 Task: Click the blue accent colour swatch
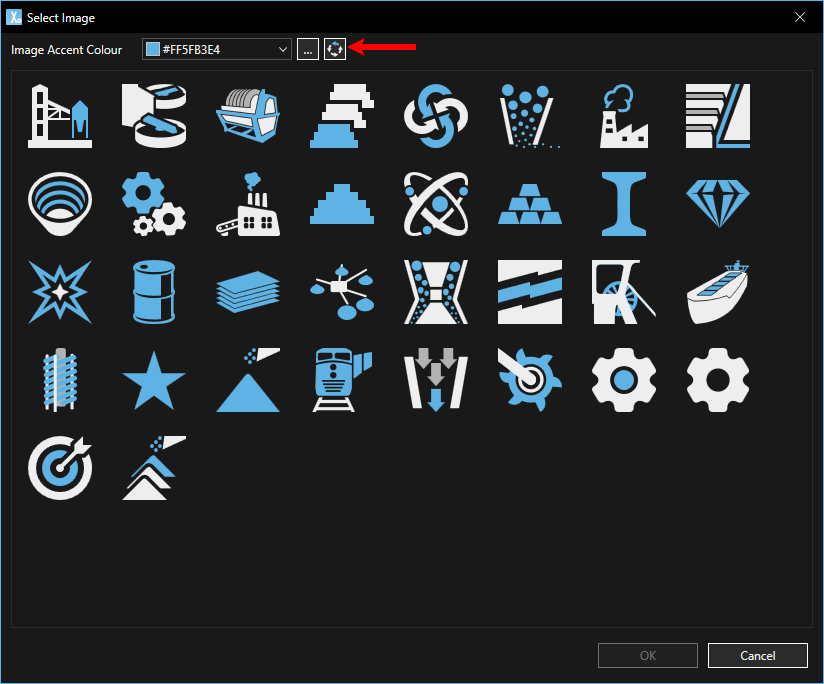tap(152, 49)
